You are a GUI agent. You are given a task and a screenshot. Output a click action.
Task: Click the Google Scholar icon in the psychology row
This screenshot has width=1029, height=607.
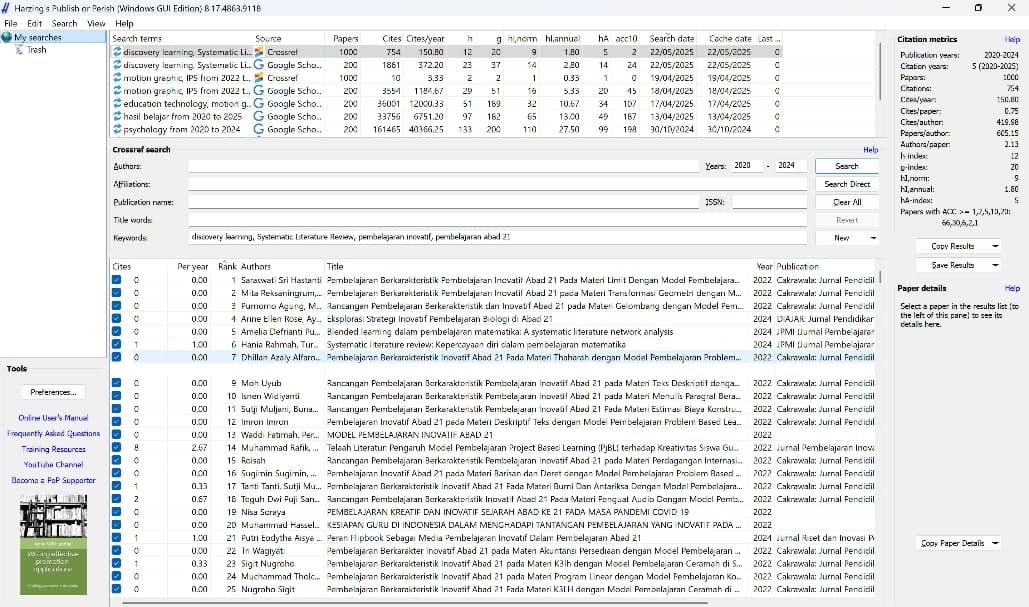259,129
